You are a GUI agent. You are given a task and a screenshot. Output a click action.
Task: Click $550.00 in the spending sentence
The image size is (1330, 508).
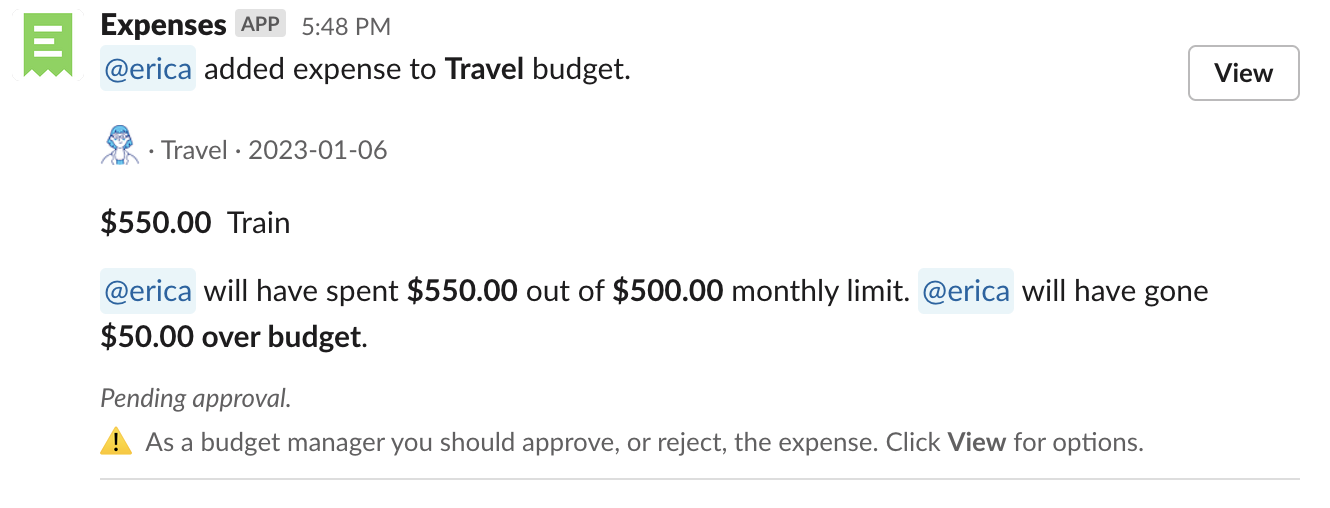click(462, 291)
